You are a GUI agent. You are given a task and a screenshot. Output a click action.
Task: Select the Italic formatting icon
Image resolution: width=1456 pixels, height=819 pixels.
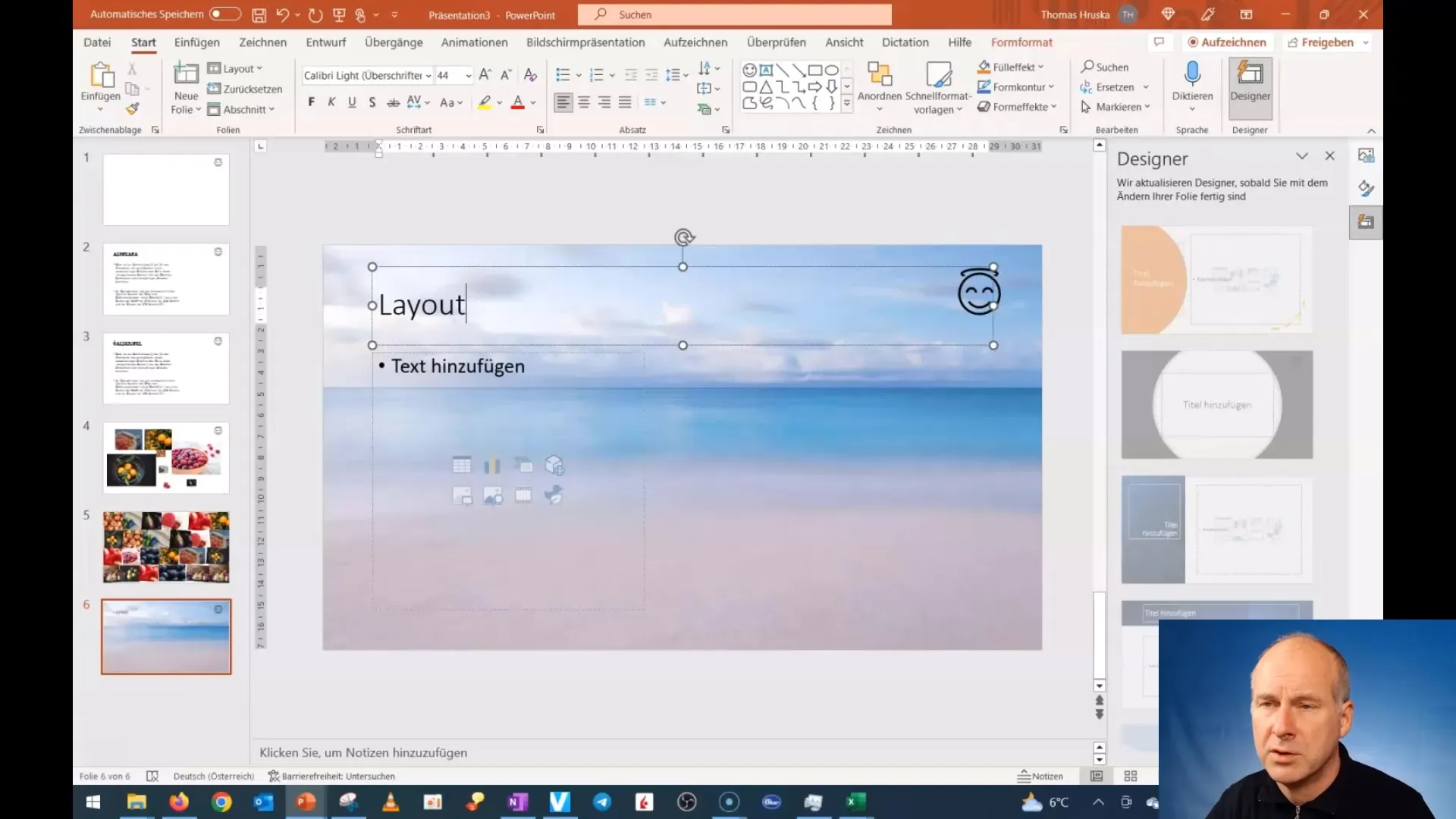coord(330,102)
